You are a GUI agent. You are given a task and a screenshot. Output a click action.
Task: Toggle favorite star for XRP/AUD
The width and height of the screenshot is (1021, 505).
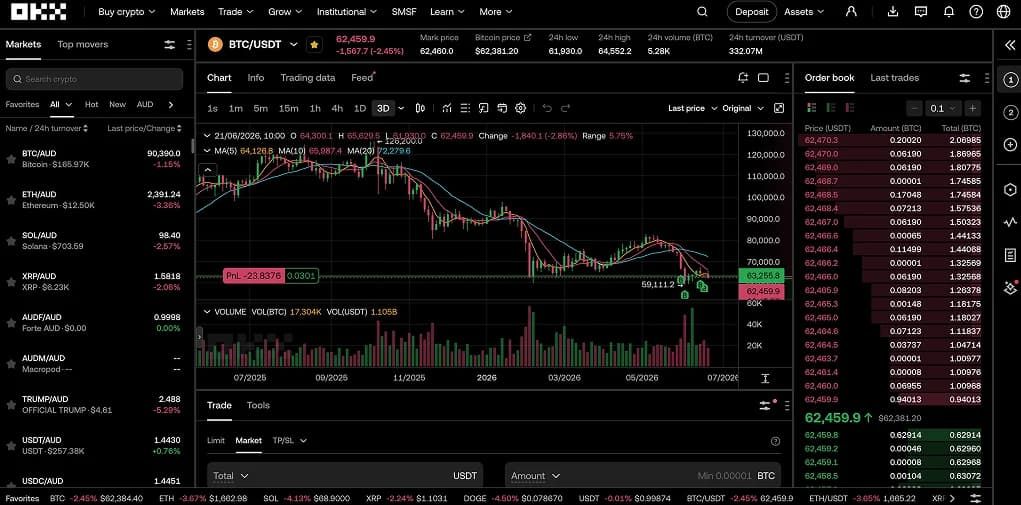tap(11, 282)
